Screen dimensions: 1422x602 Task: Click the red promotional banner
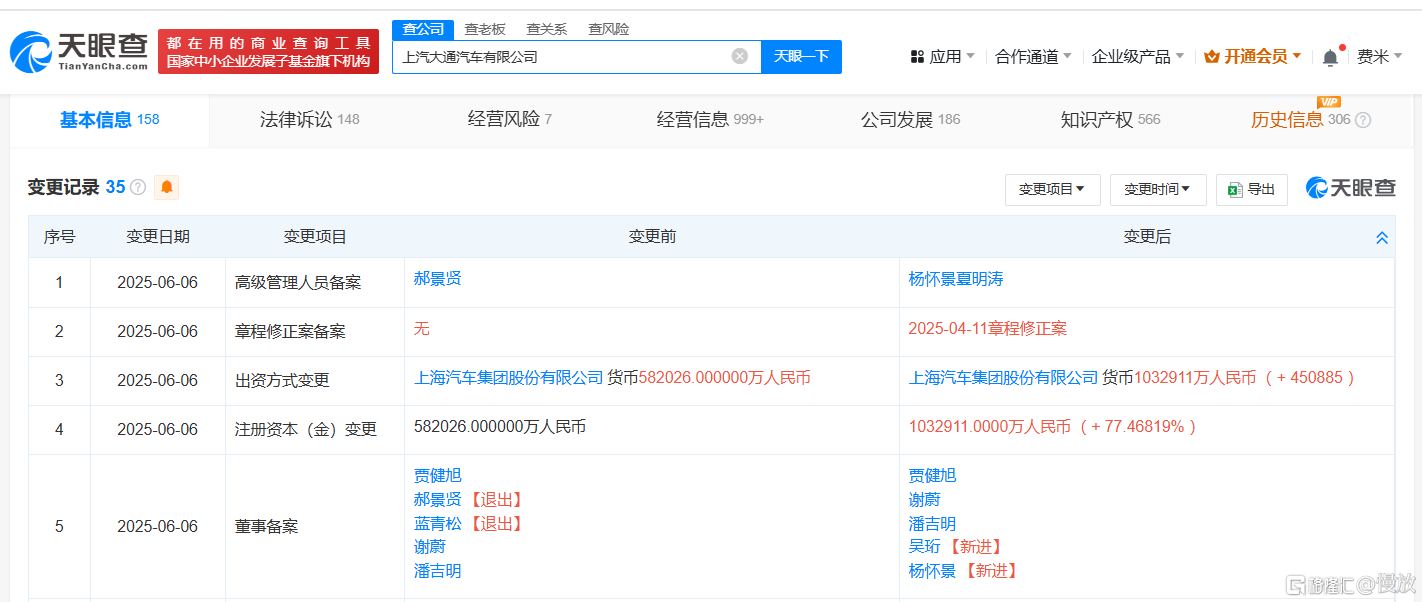269,51
